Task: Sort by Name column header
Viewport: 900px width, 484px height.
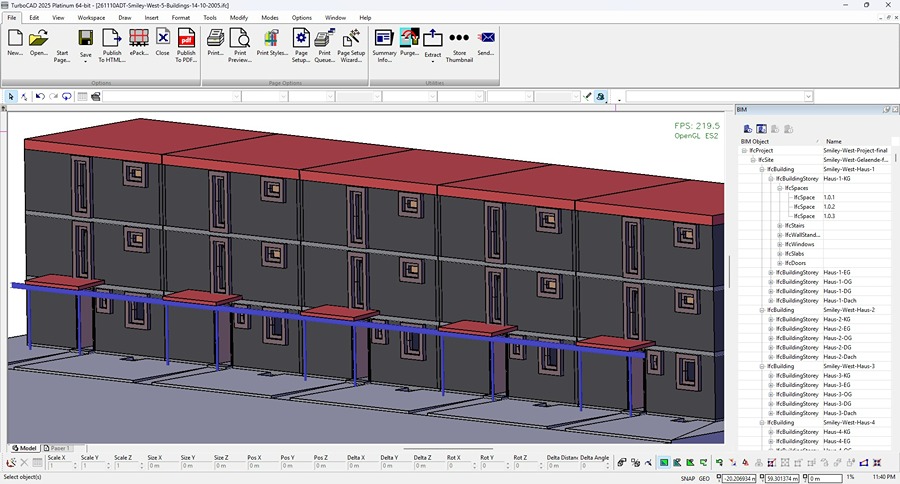Action: 858,141
